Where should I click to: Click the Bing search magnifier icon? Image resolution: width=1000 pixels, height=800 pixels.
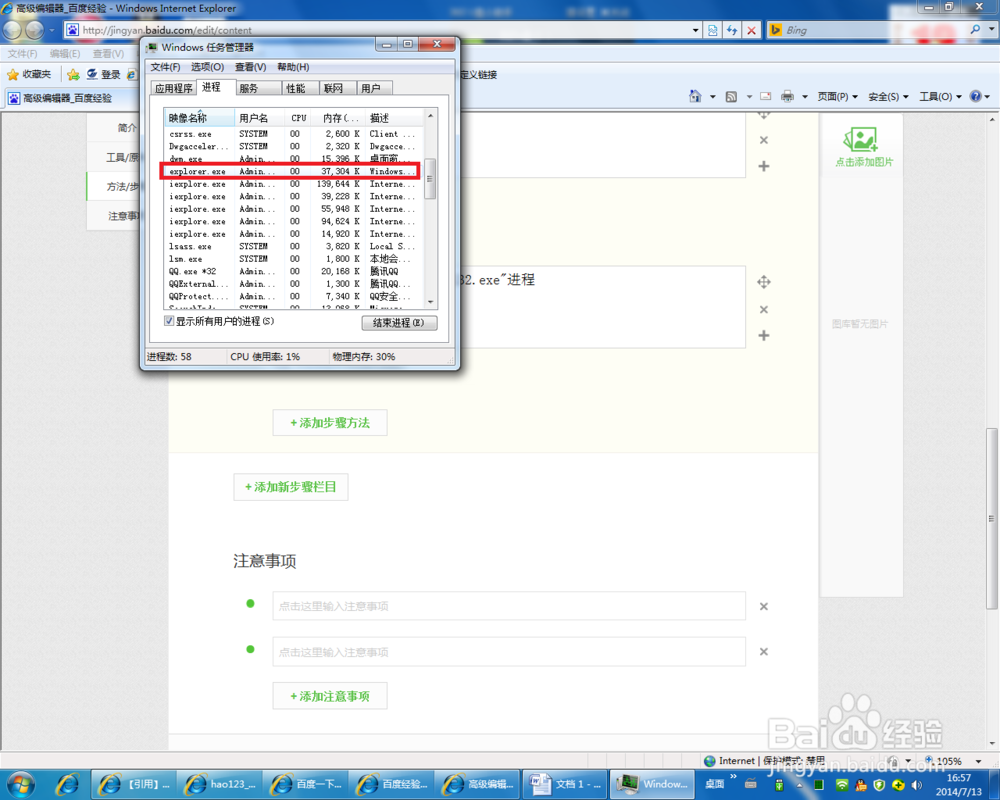[x=975, y=29]
